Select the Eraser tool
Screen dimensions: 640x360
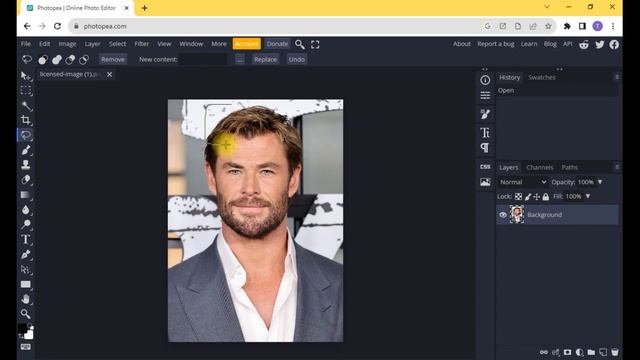(26, 180)
